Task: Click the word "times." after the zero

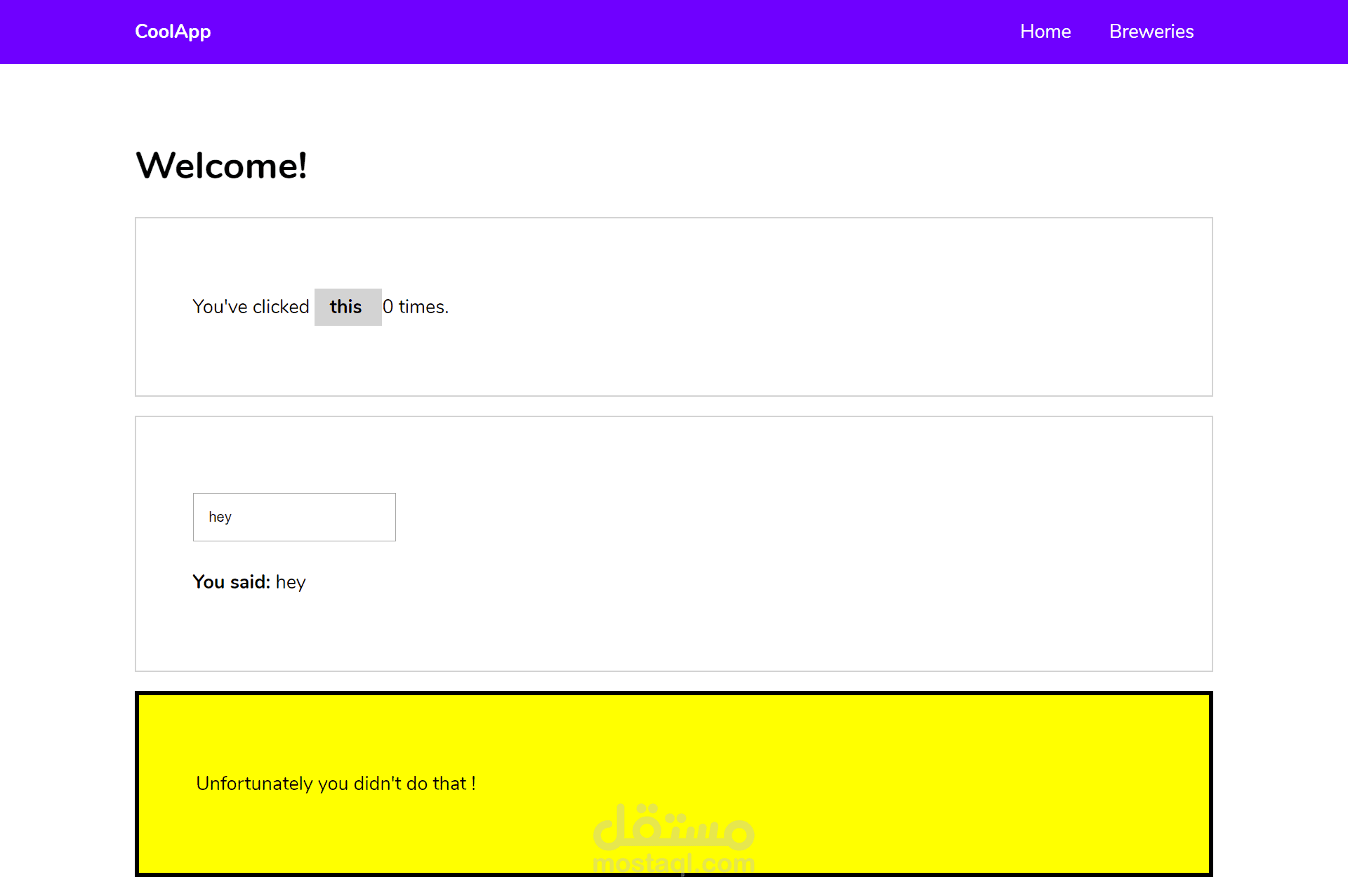Action: point(423,307)
